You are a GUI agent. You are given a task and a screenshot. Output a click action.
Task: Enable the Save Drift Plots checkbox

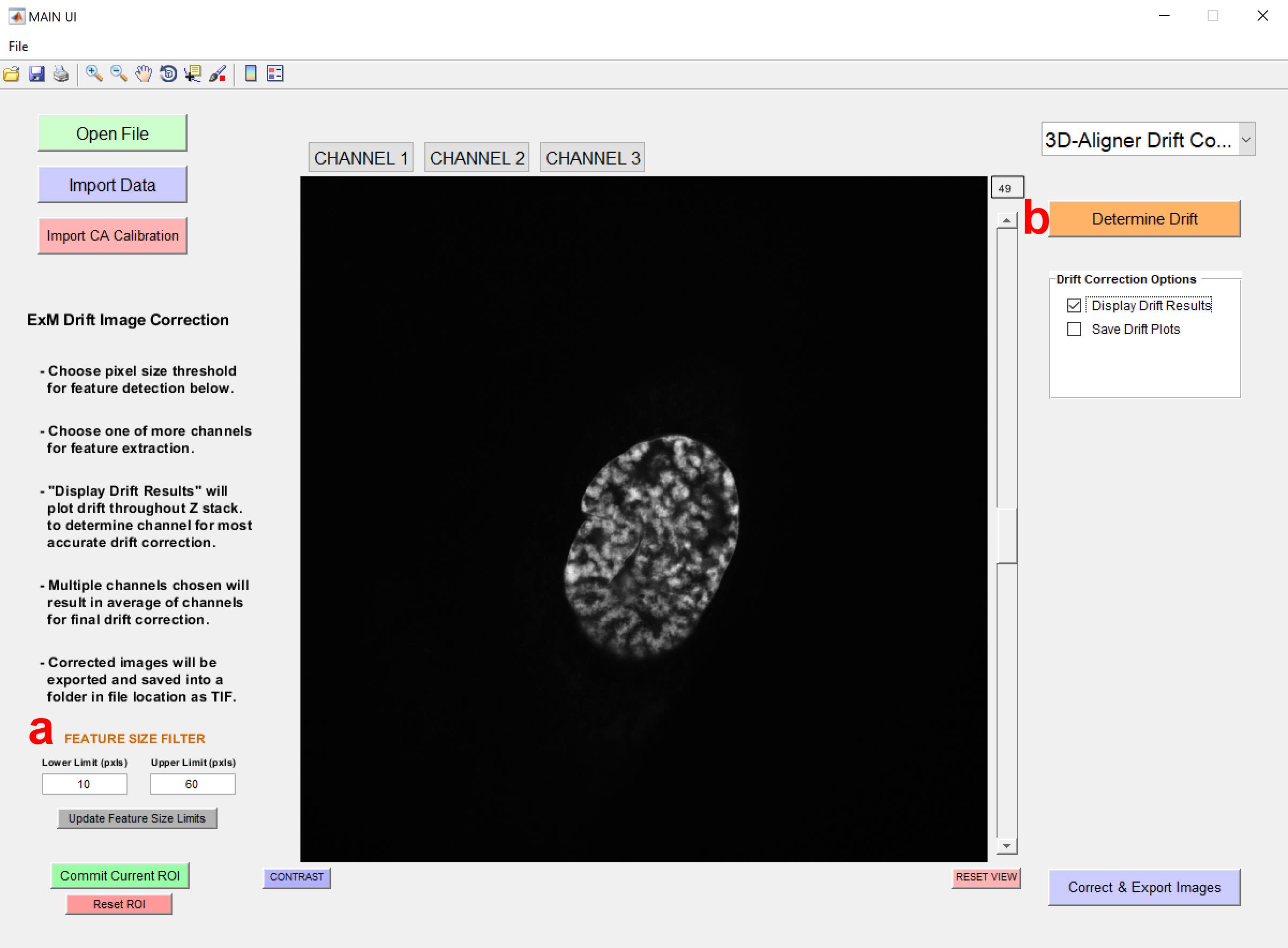[1074, 330]
